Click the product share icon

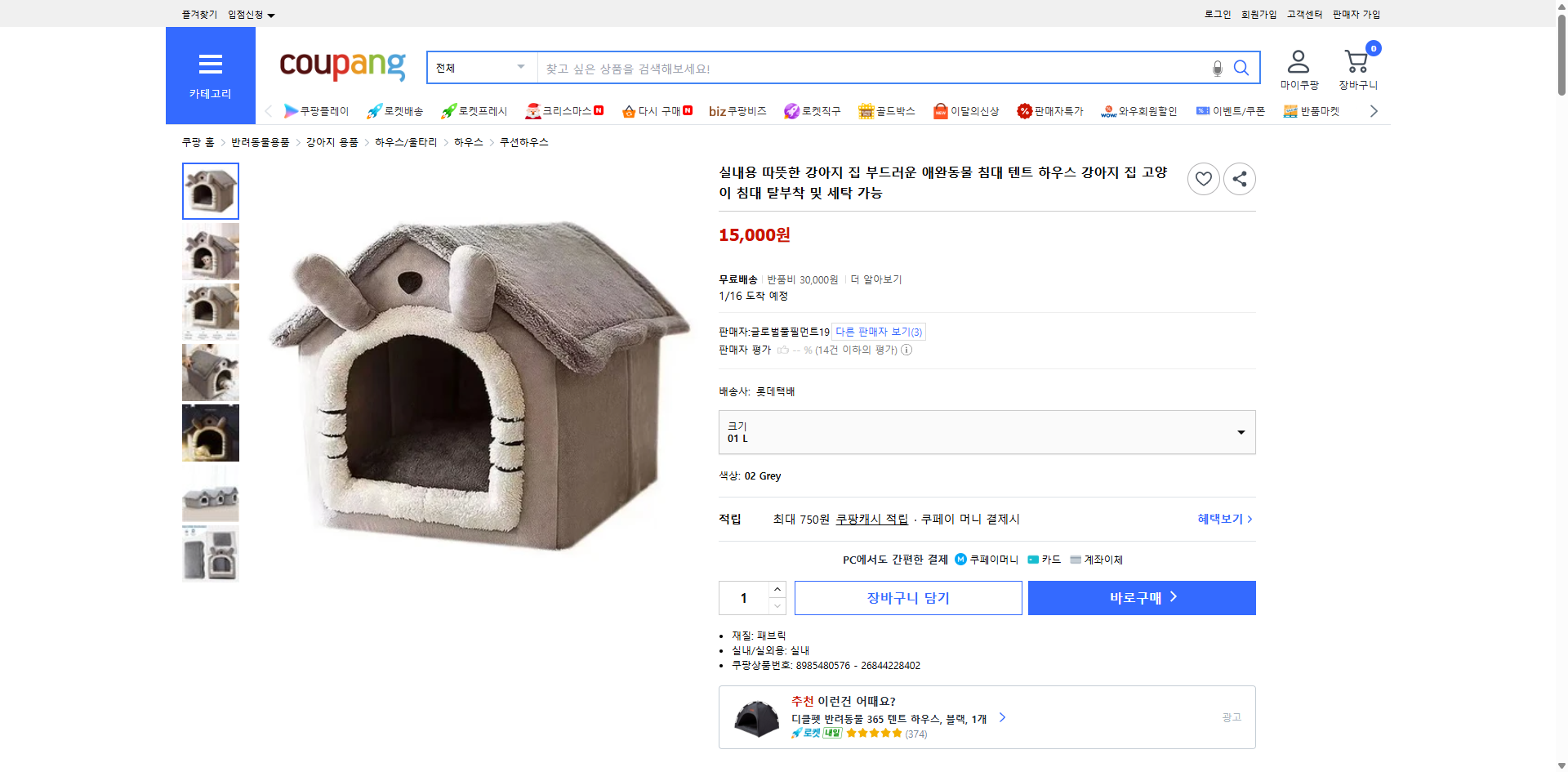tap(1239, 178)
